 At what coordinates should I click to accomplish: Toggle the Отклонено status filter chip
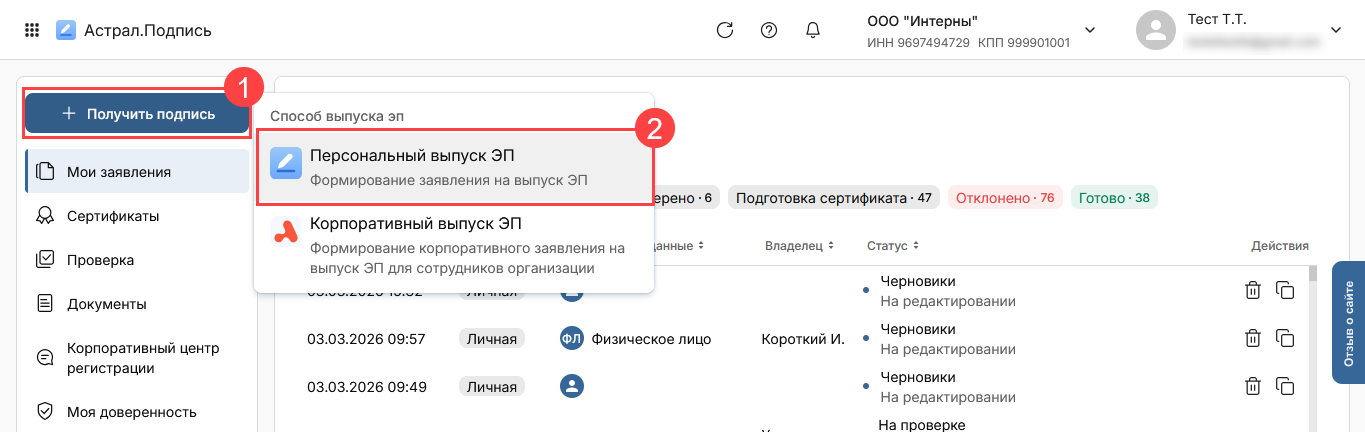click(1005, 198)
